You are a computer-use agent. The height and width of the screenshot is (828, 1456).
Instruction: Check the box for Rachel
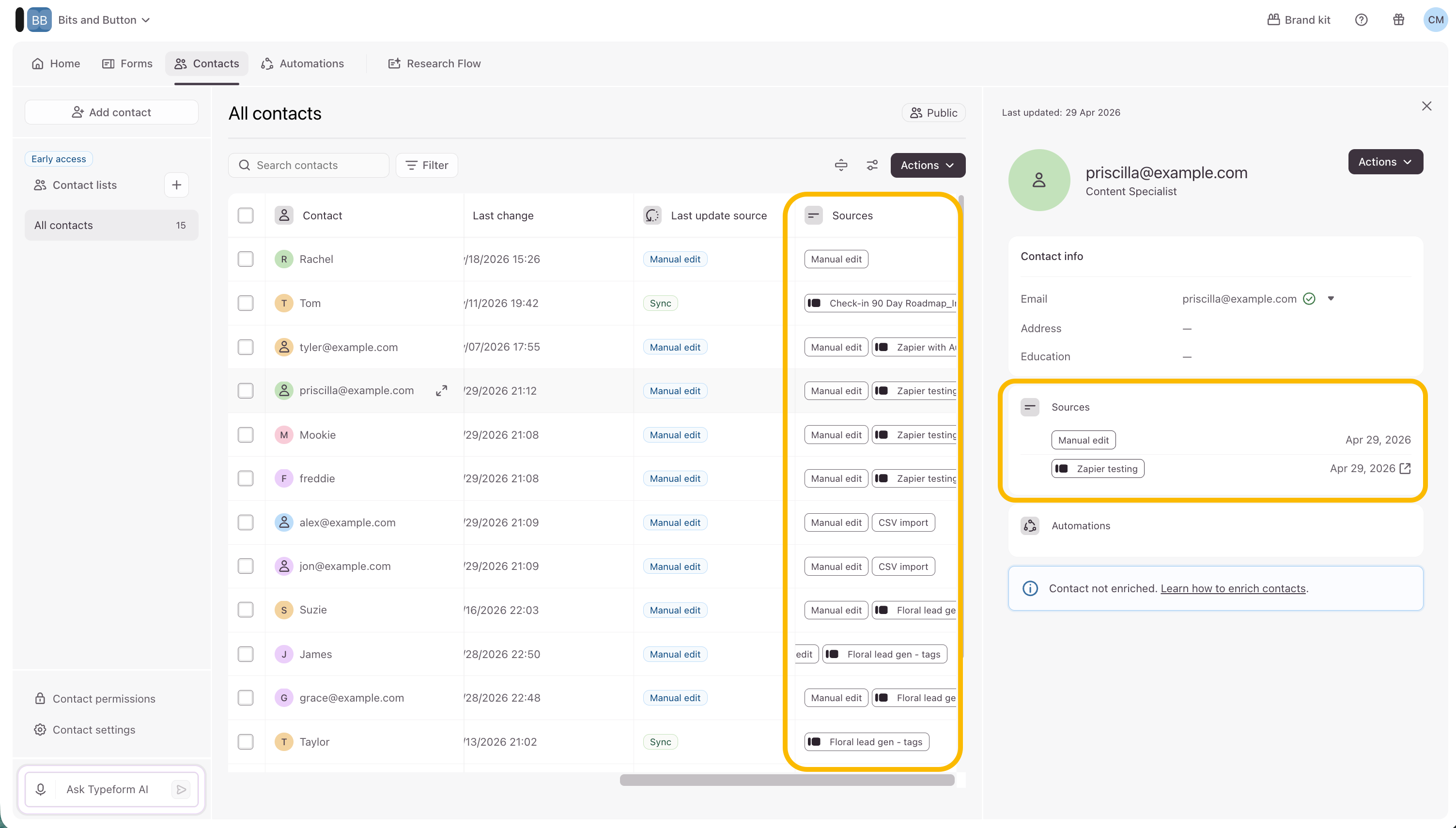coord(246,260)
